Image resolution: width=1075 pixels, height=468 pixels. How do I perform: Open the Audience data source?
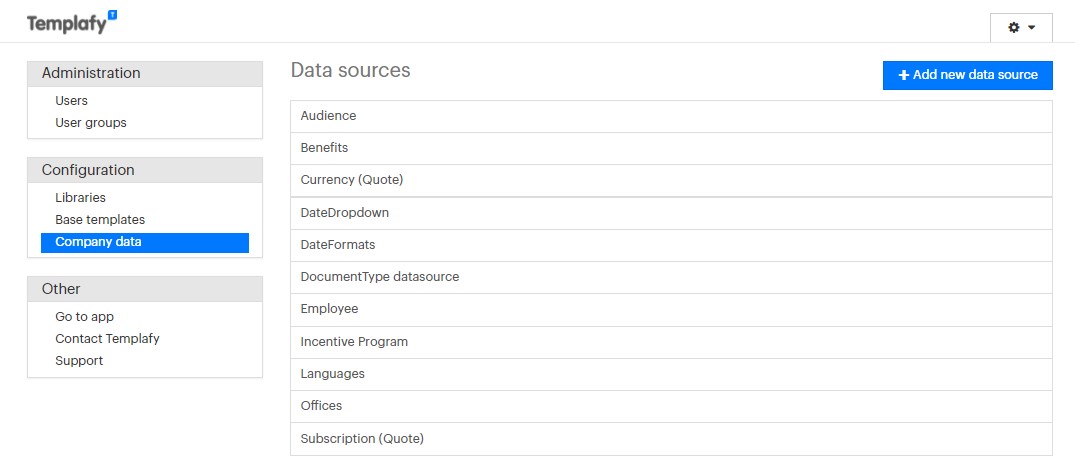(328, 116)
